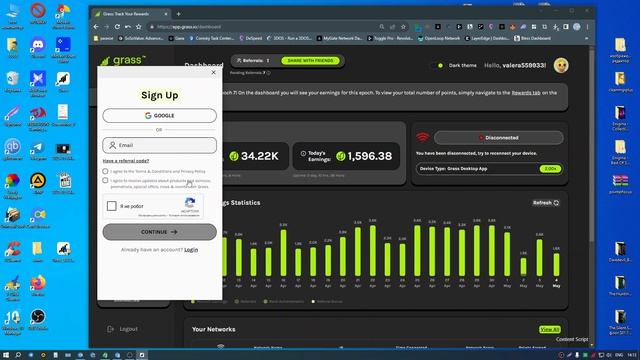Close the Grass browser tab

[x=166, y=14]
